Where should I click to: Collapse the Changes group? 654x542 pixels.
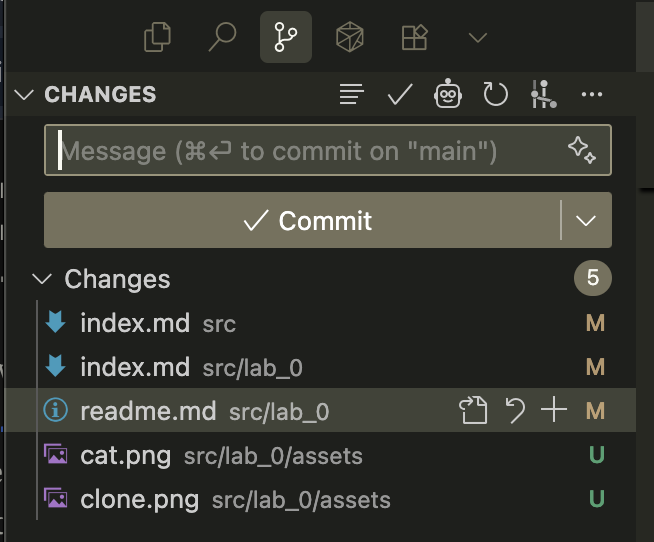pyautogui.click(x=42, y=279)
